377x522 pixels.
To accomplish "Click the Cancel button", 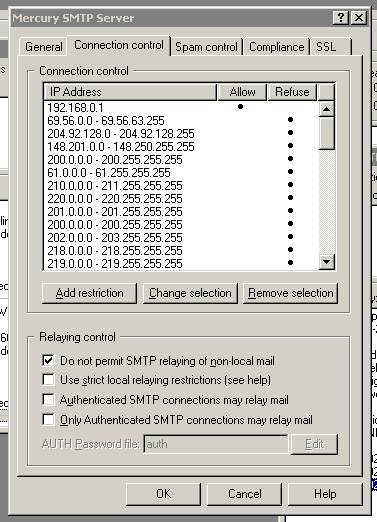I will 244,494.
